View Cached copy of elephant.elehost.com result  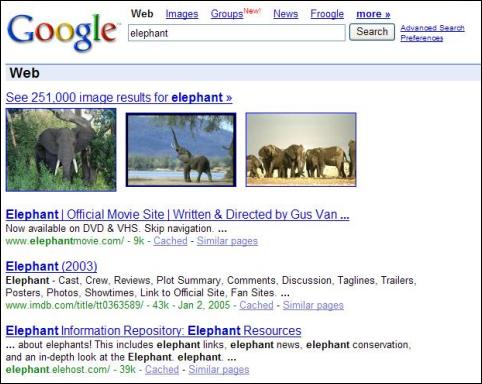coord(162,369)
